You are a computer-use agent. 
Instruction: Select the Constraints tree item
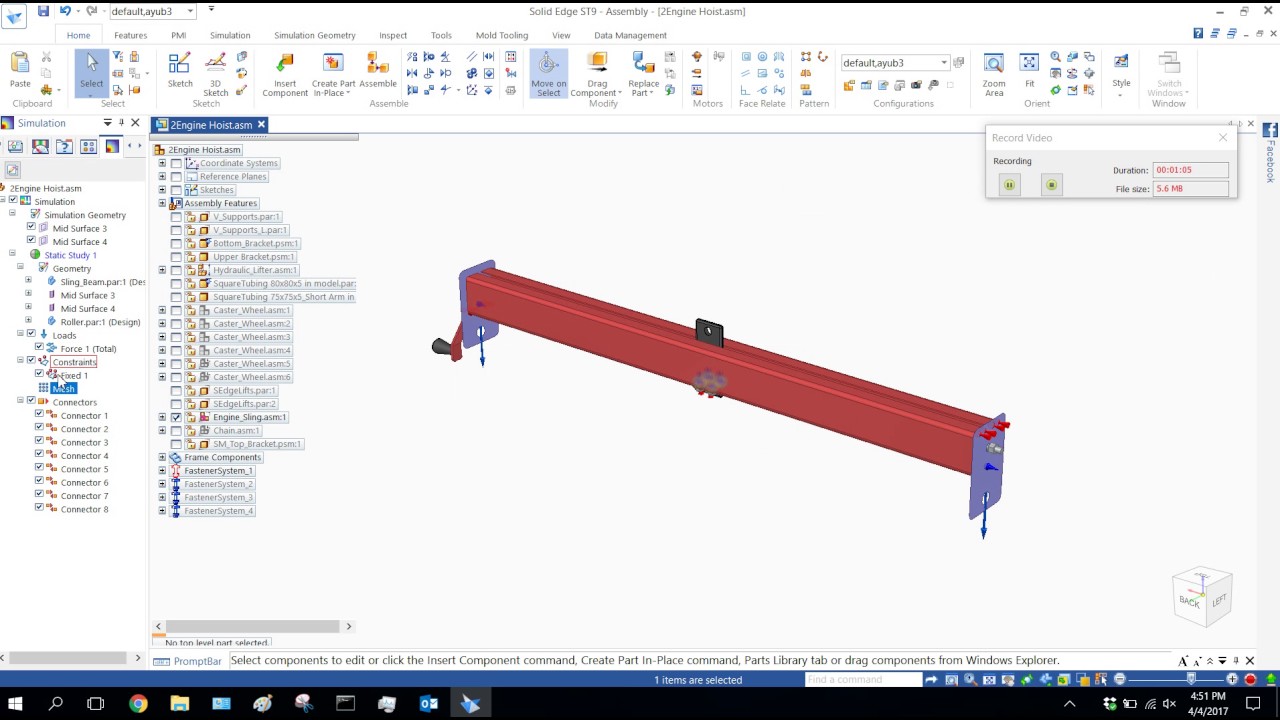coord(74,362)
